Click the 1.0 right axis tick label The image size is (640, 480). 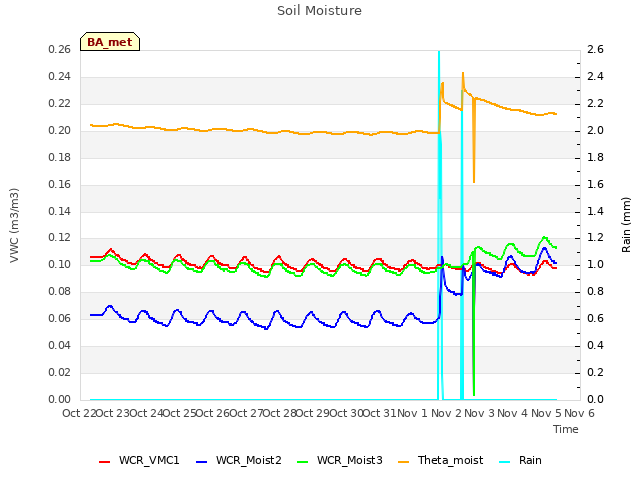595,264
